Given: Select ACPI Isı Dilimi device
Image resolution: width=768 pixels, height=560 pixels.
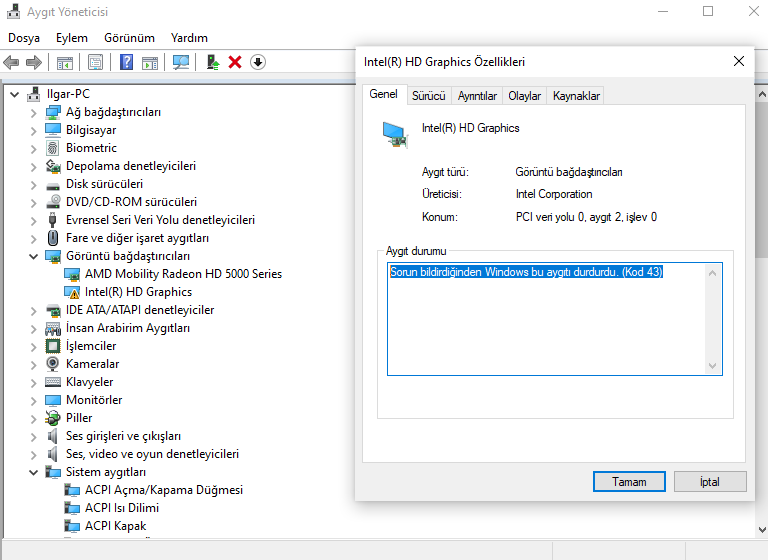Looking at the screenshot, I should click(x=122, y=508).
